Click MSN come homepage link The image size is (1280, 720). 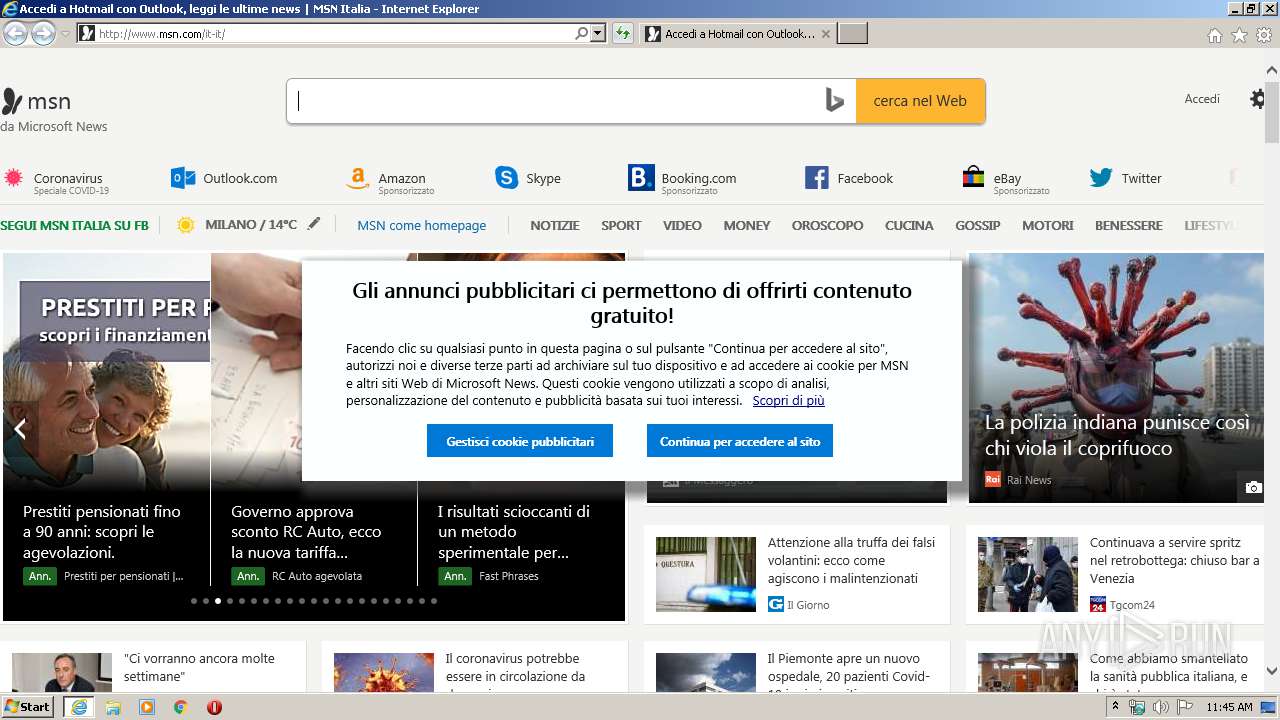point(422,225)
